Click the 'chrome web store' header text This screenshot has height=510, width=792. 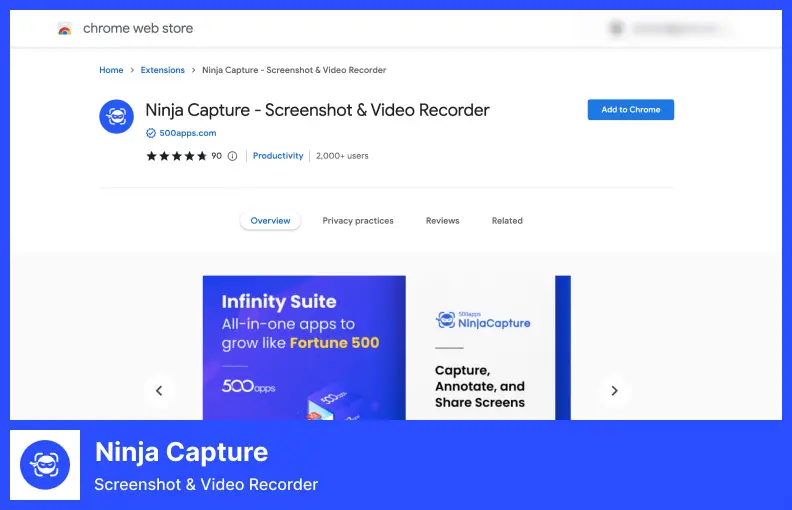click(138, 29)
